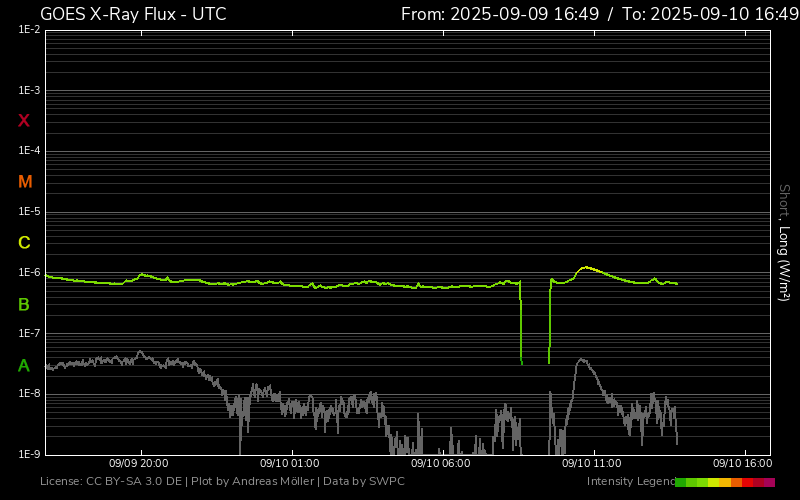Click the "License: CC BY-SA 3.0 DE" text

pos(111,482)
